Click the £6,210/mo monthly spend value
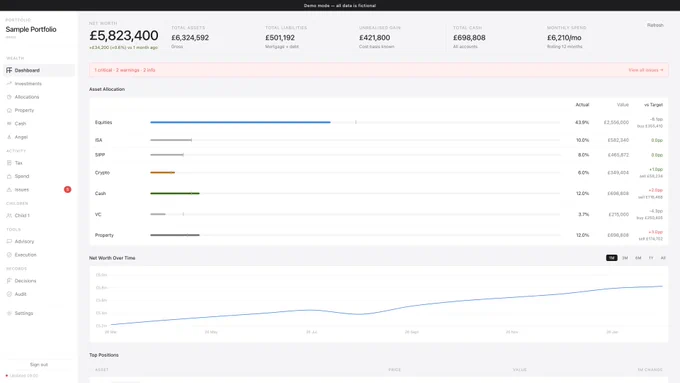 pos(564,38)
